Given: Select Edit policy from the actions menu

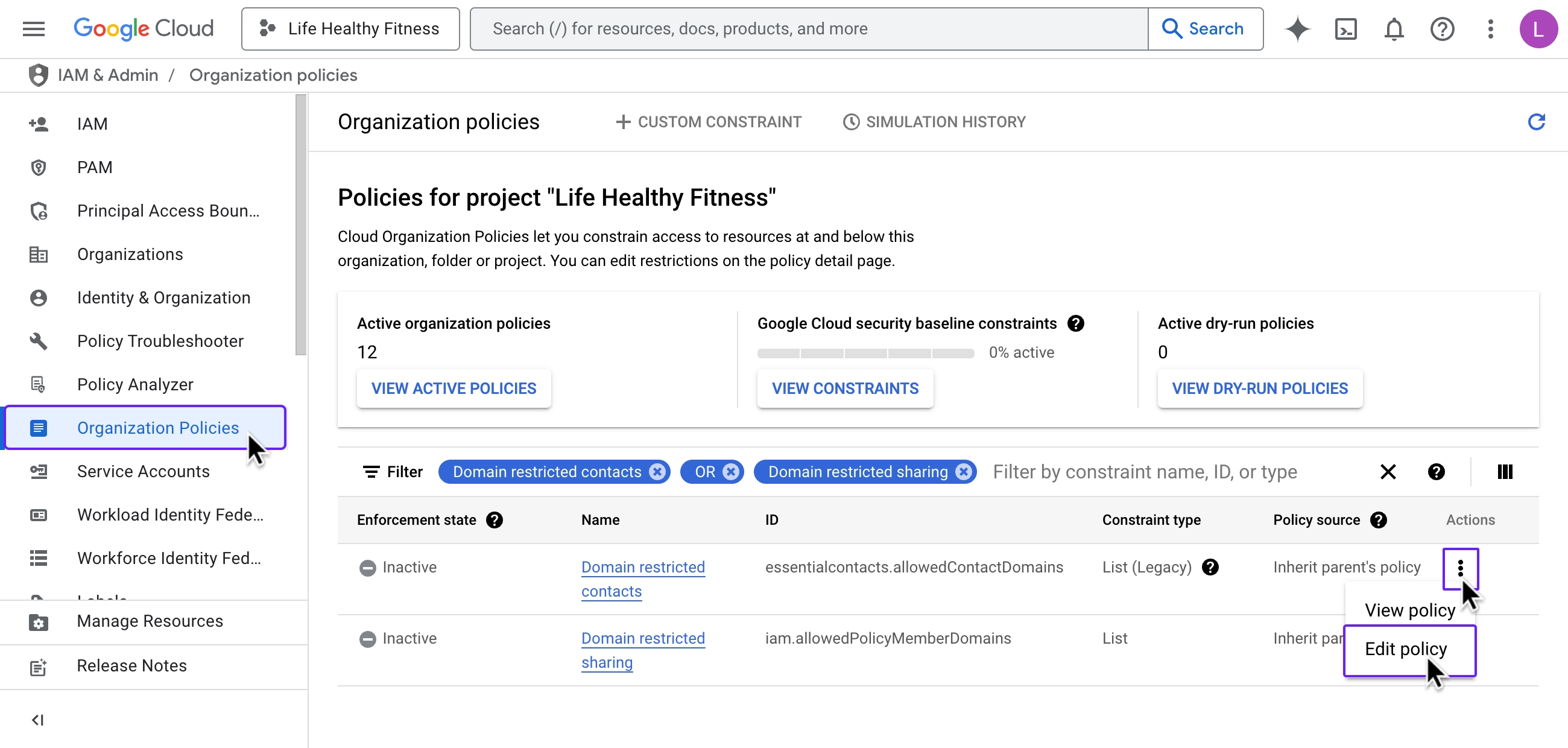Looking at the screenshot, I should tap(1406, 649).
